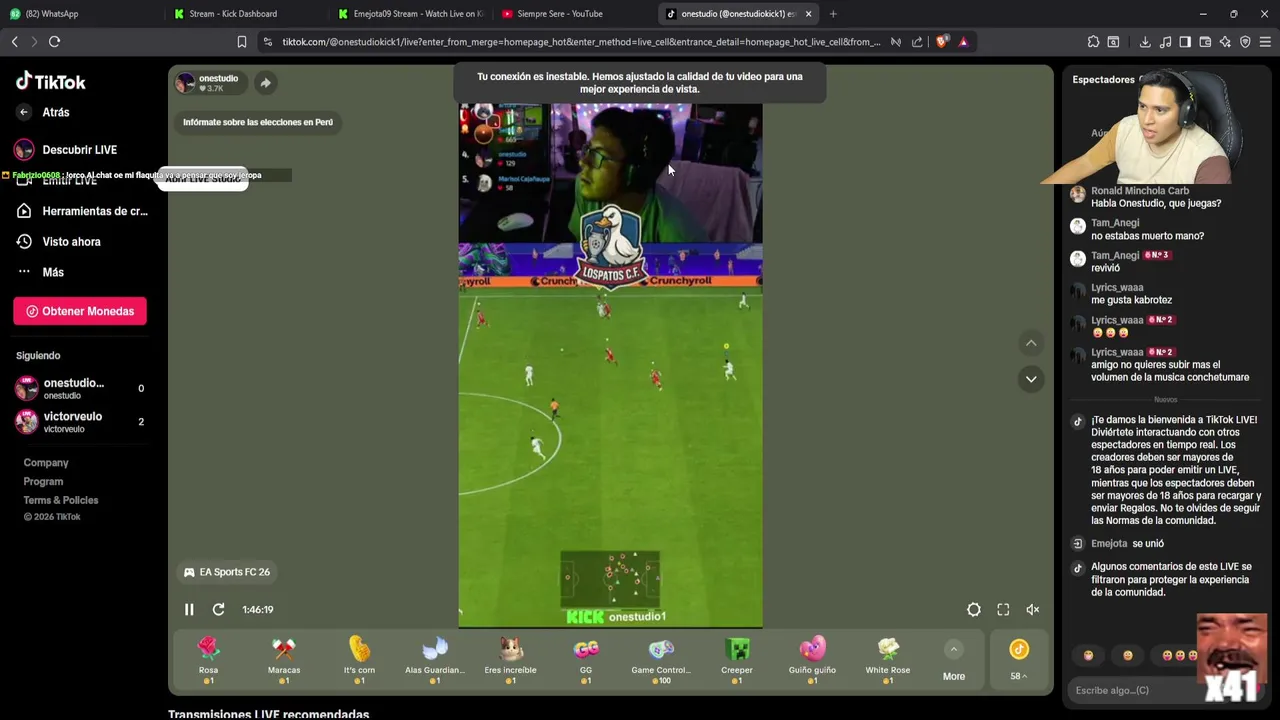Go to previous LIVE with up chevron
The height and width of the screenshot is (720, 1280).
coord(1031,343)
